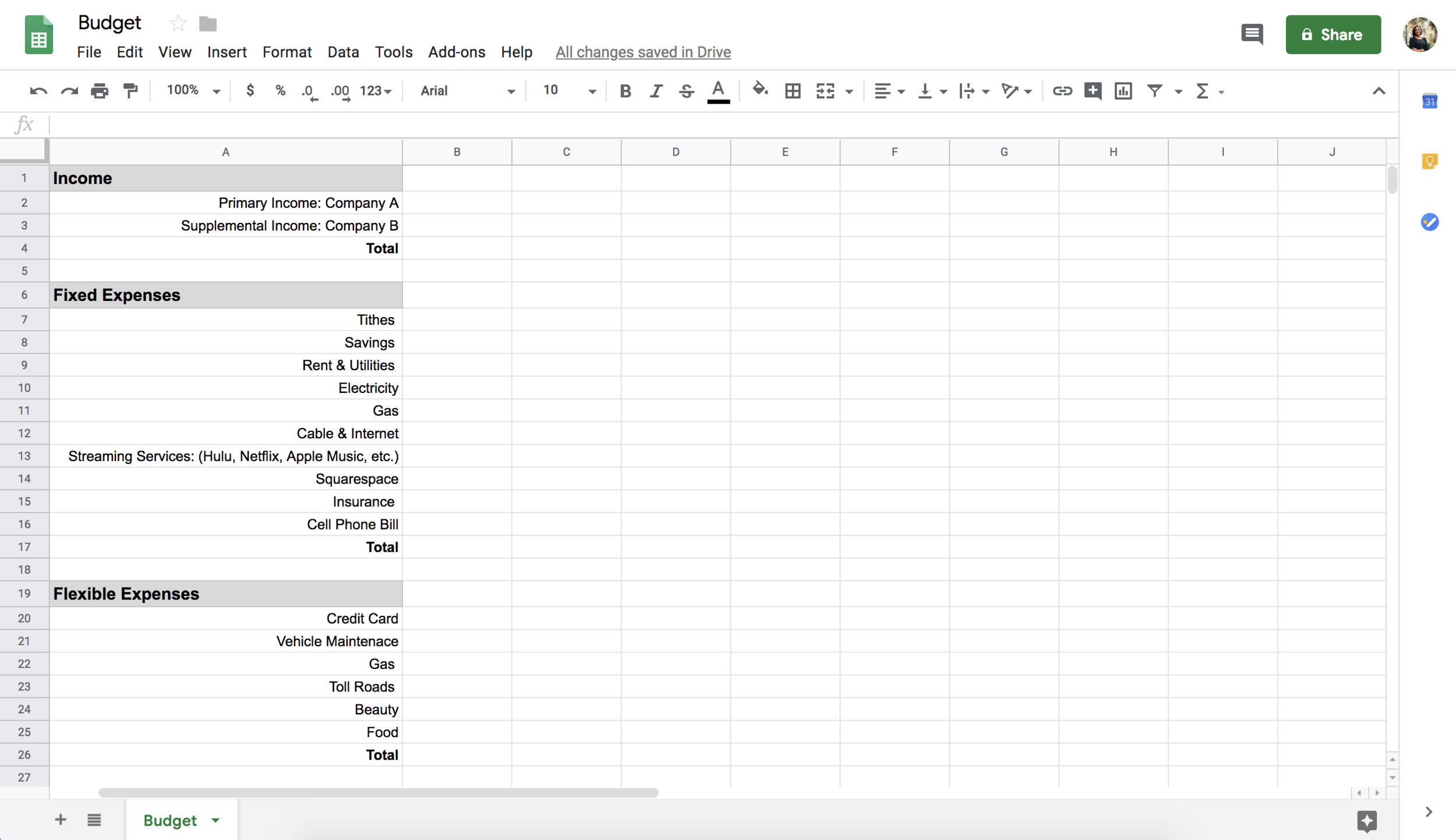The width and height of the screenshot is (1456, 840).
Task: Open the Explore button at bottom right
Action: coord(1366,821)
